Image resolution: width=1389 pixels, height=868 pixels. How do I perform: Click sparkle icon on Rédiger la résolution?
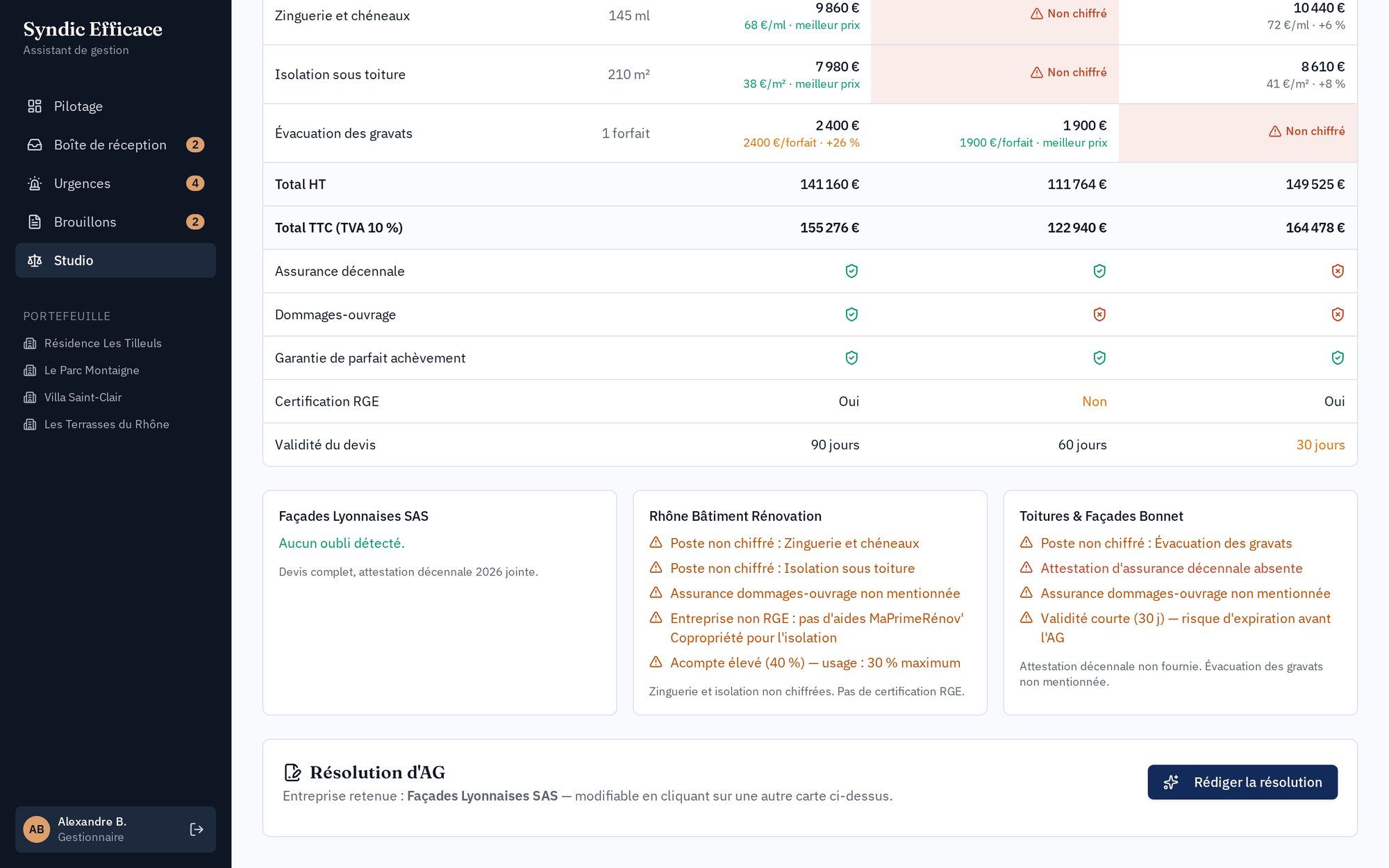pyautogui.click(x=1171, y=782)
